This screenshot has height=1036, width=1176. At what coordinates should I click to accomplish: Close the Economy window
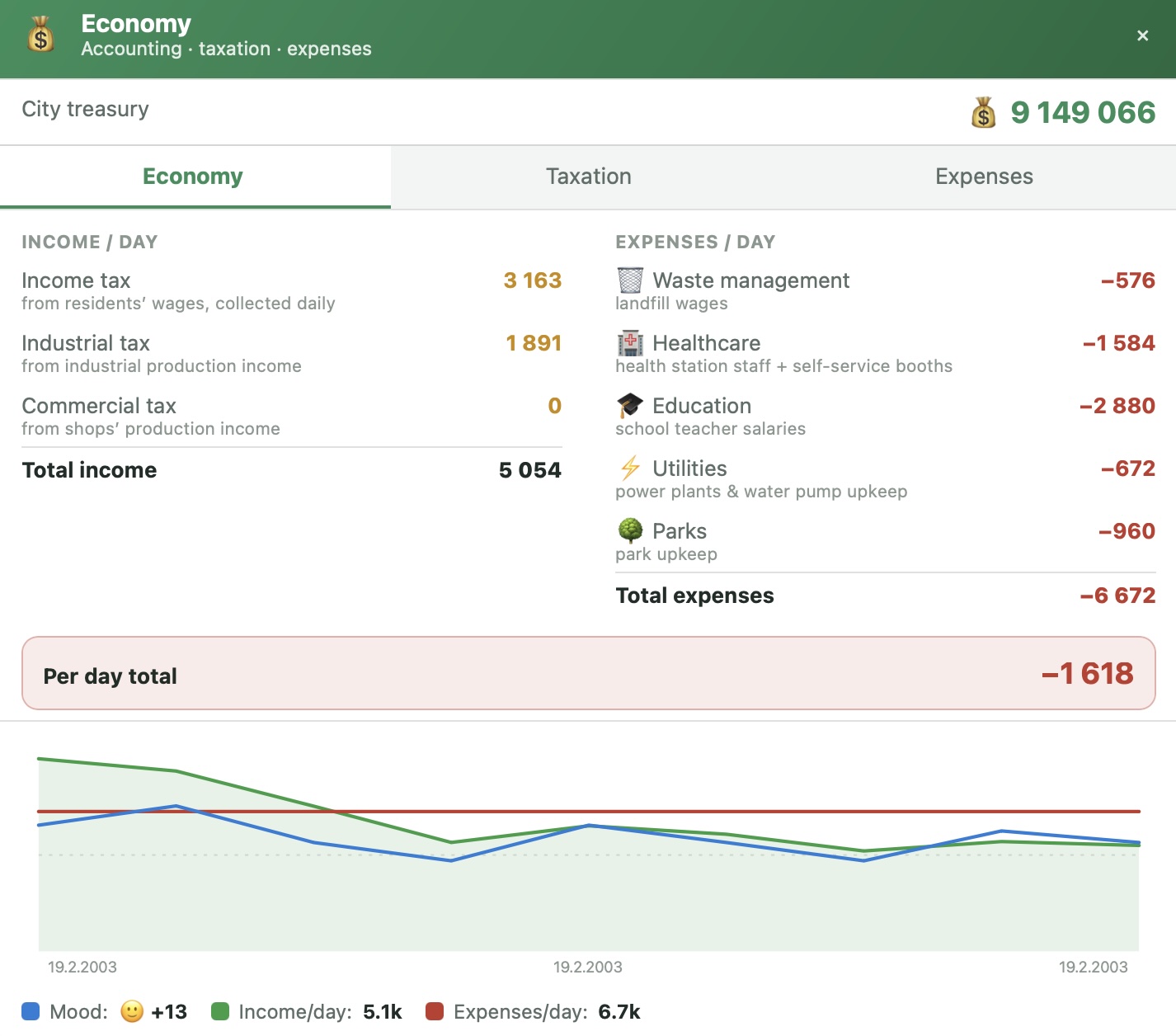pos(1142,35)
